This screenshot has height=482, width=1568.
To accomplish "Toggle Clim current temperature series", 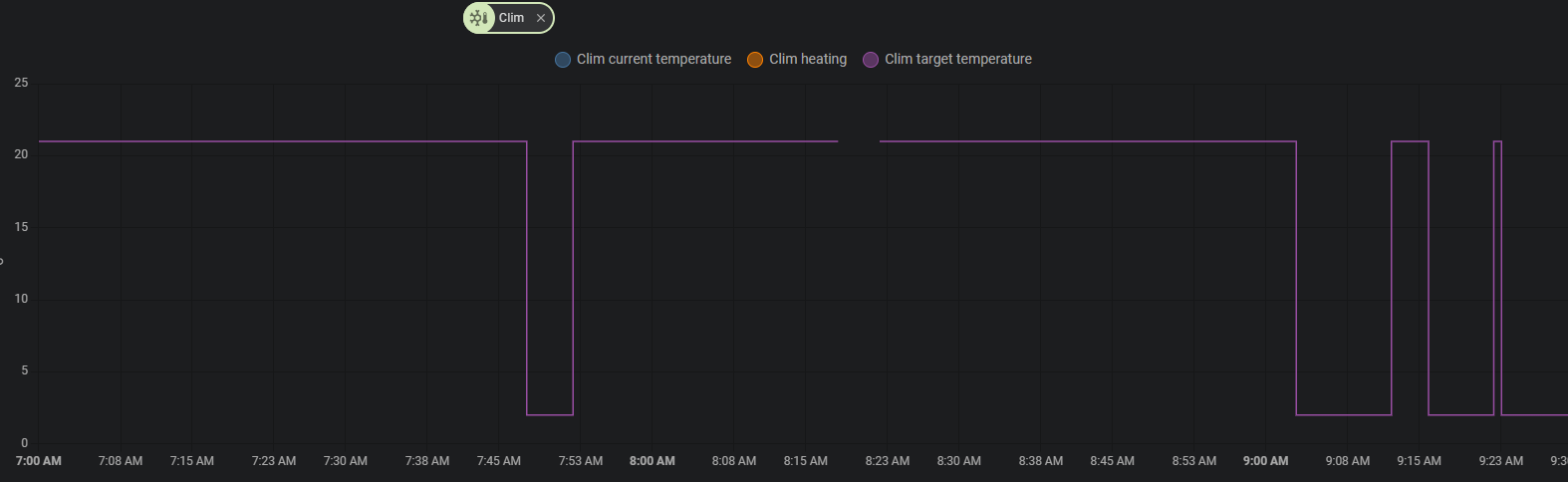I will tap(643, 60).
